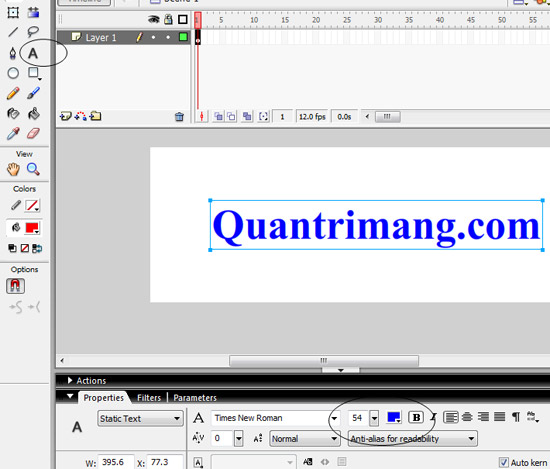Click the W width field 395.6
The image size is (550, 469).
pyautogui.click(x=116, y=462)
